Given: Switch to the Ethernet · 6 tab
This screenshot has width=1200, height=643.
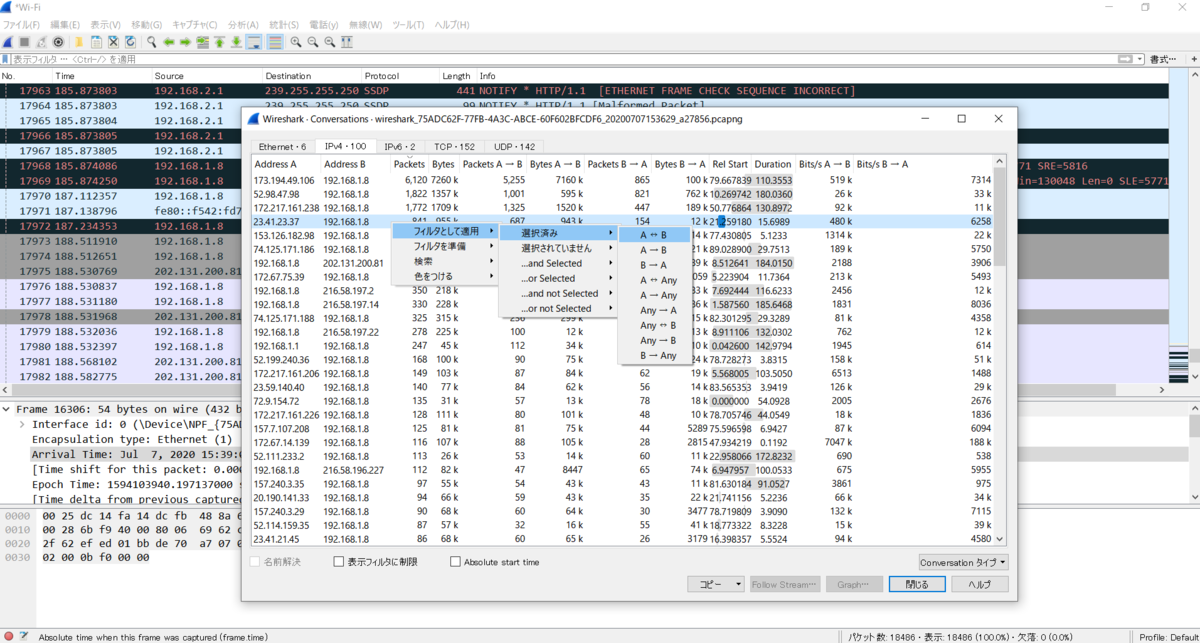Looking at the screenshot, I should click(283, 147).
